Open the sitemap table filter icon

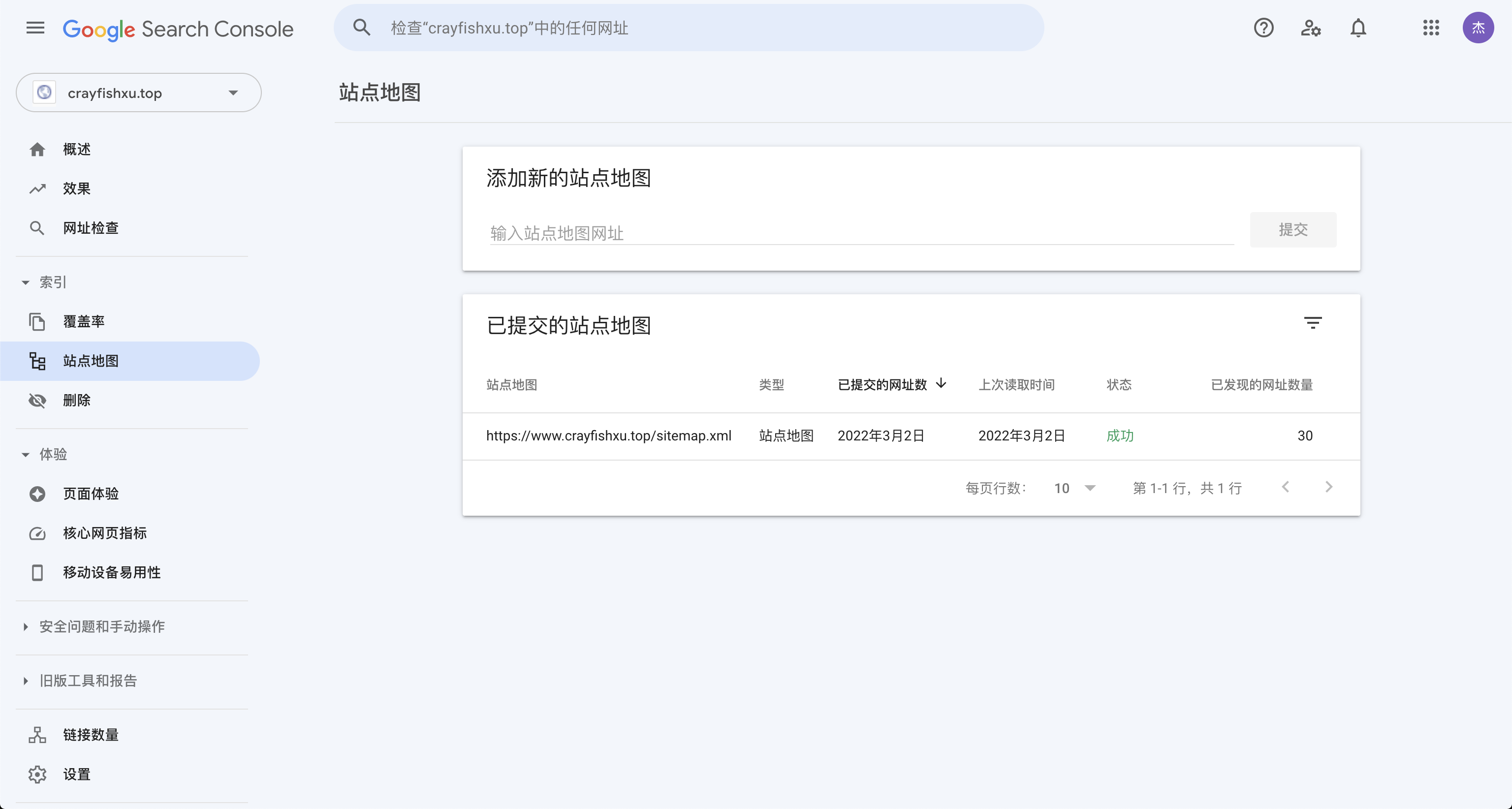pyautogui.click(x=1313, y=323)
